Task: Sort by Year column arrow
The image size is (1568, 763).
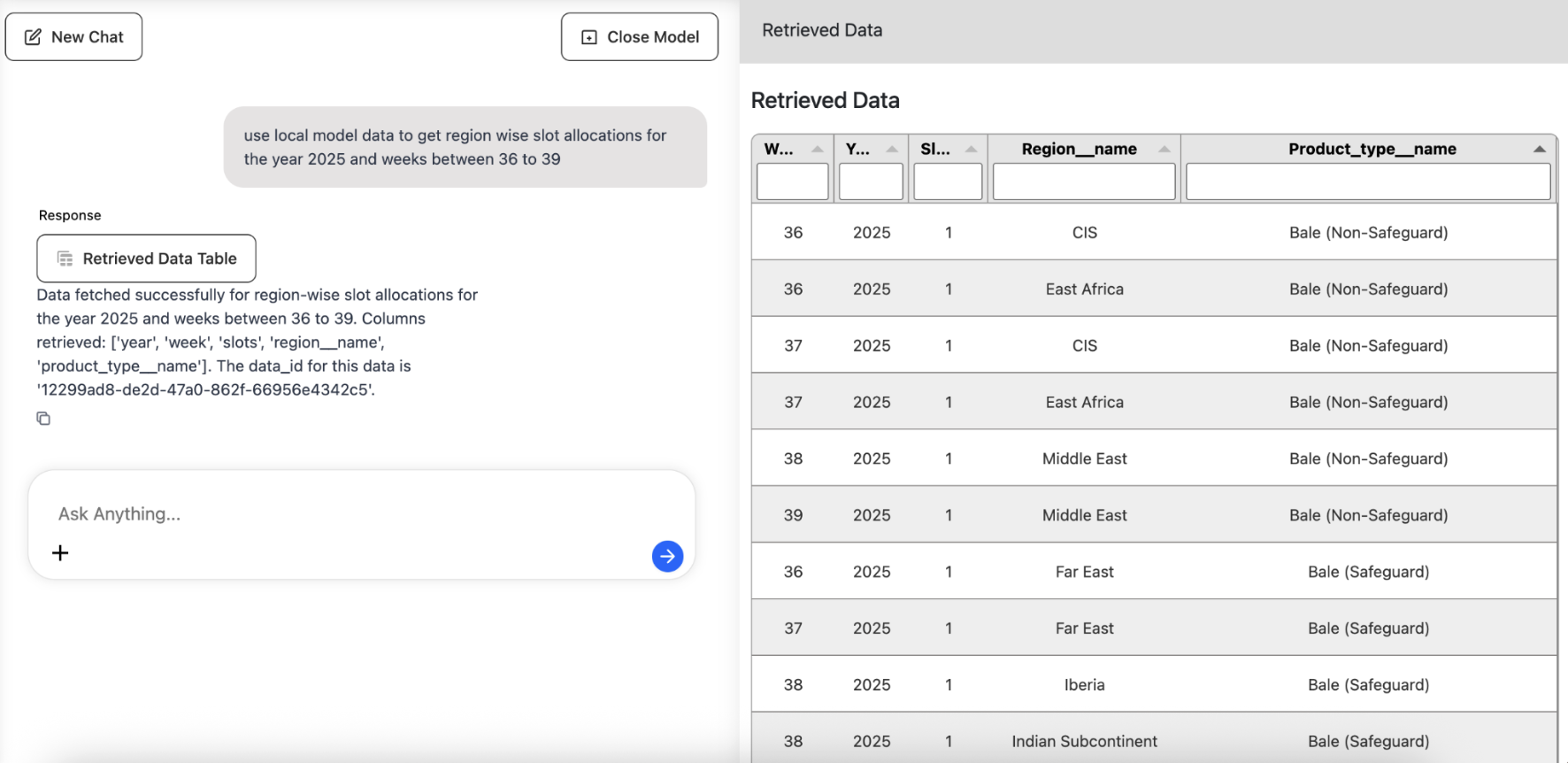Action: (x=891, y=150)
